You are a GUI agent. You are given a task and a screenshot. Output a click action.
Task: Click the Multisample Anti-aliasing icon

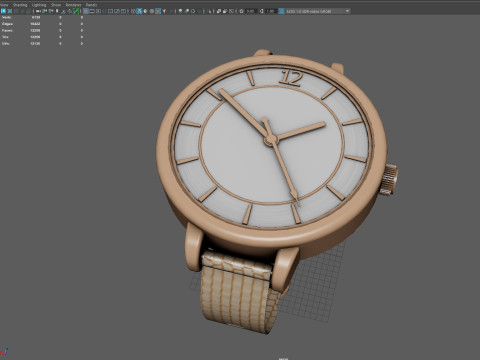(x=193, y=11)
